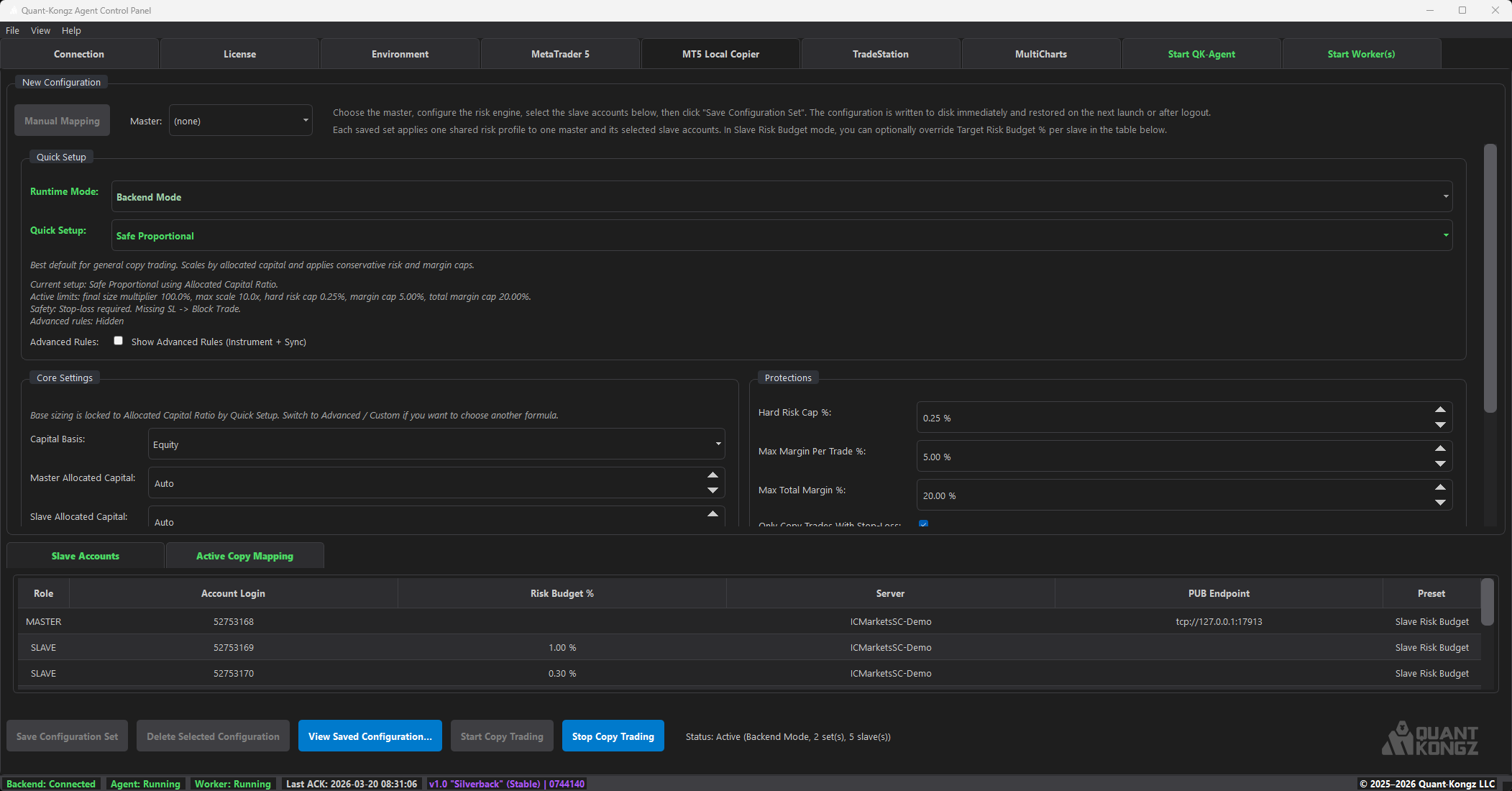Select the Active Copy Mapping tab

(244, 555)
